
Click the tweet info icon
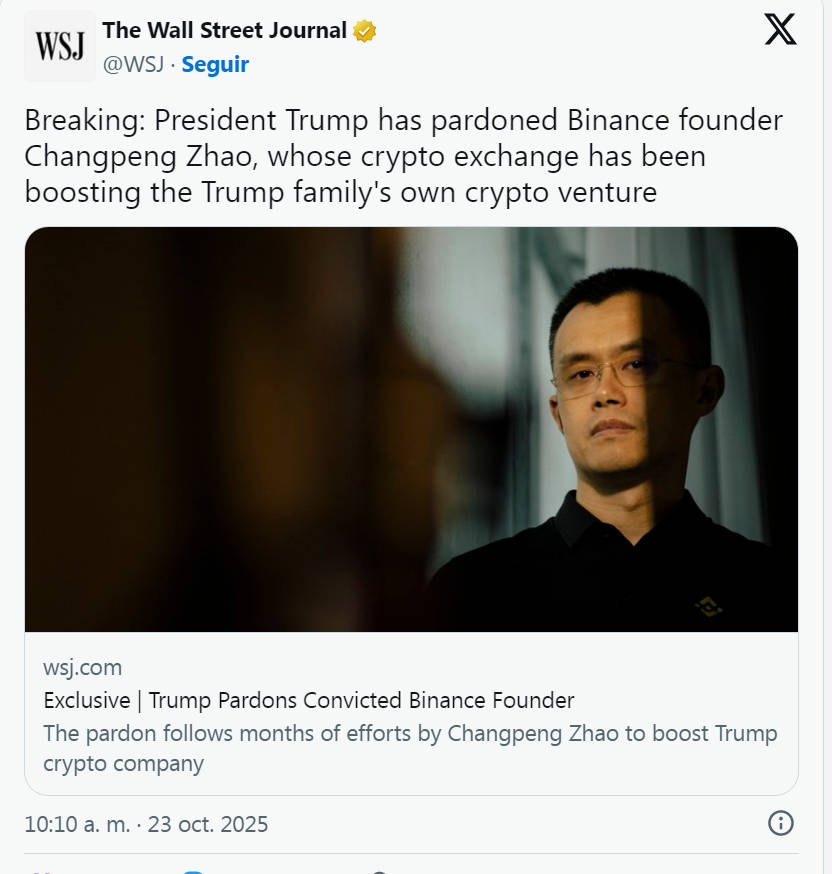pos(780,823)
